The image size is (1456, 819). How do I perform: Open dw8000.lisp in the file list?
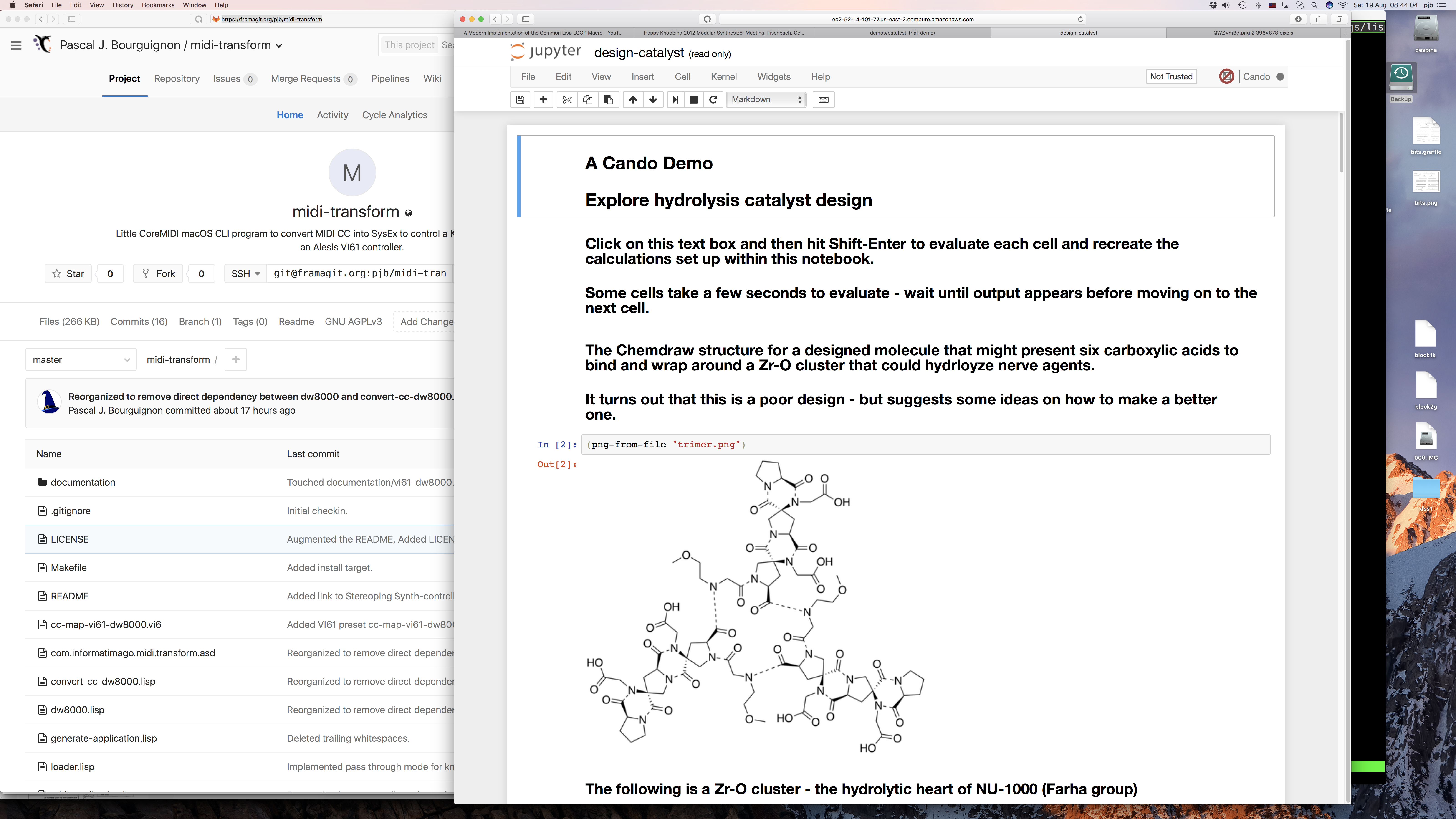coord(77,710)
